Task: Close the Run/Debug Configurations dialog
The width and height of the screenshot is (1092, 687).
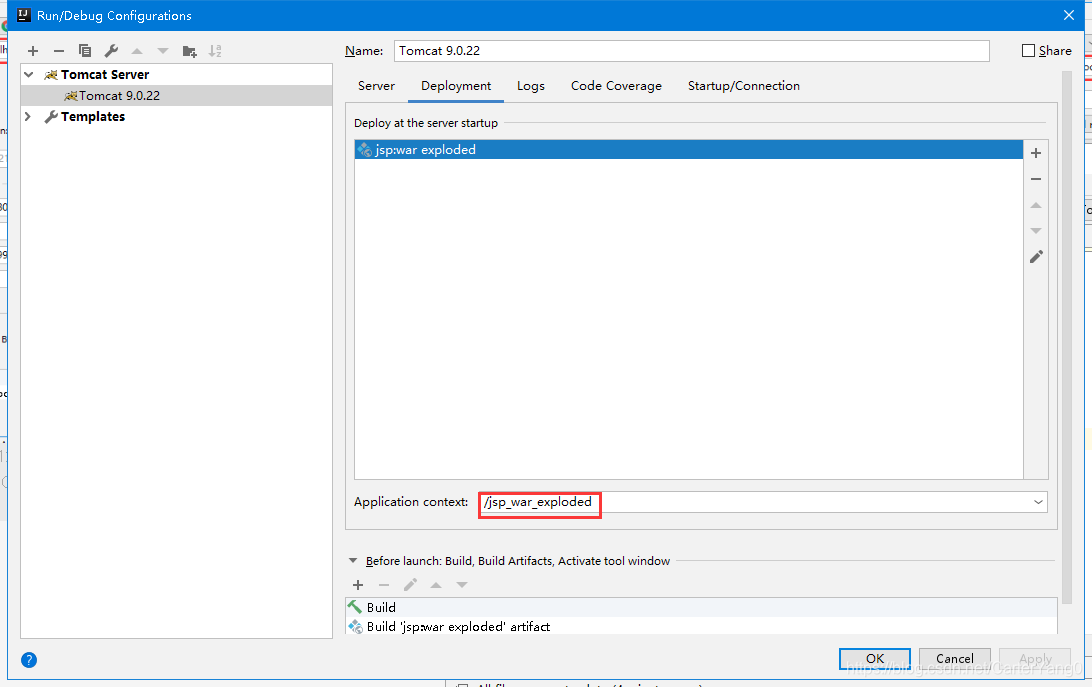Action: [1069, 15]
